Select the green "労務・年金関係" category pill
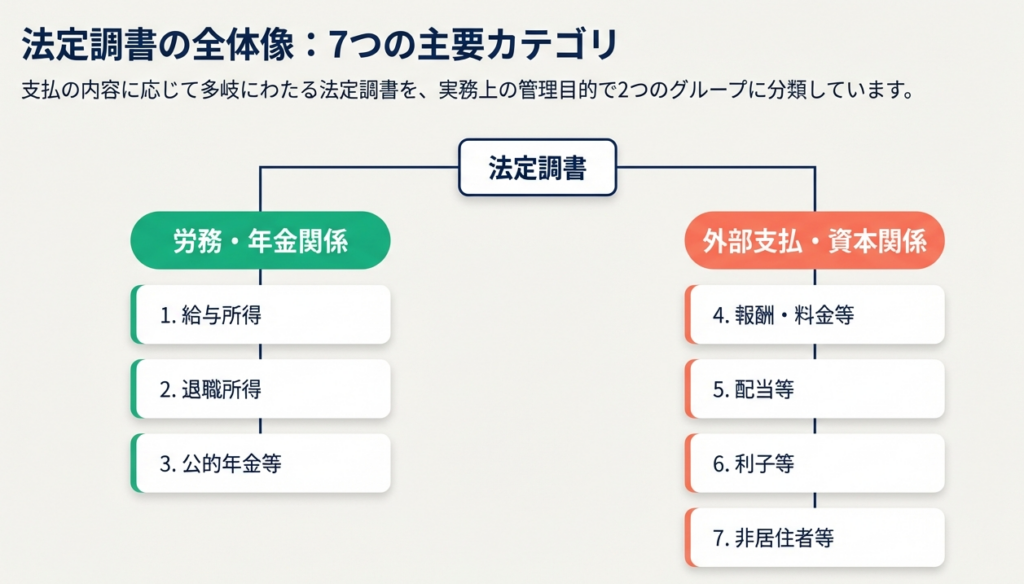 coord(260,241)
